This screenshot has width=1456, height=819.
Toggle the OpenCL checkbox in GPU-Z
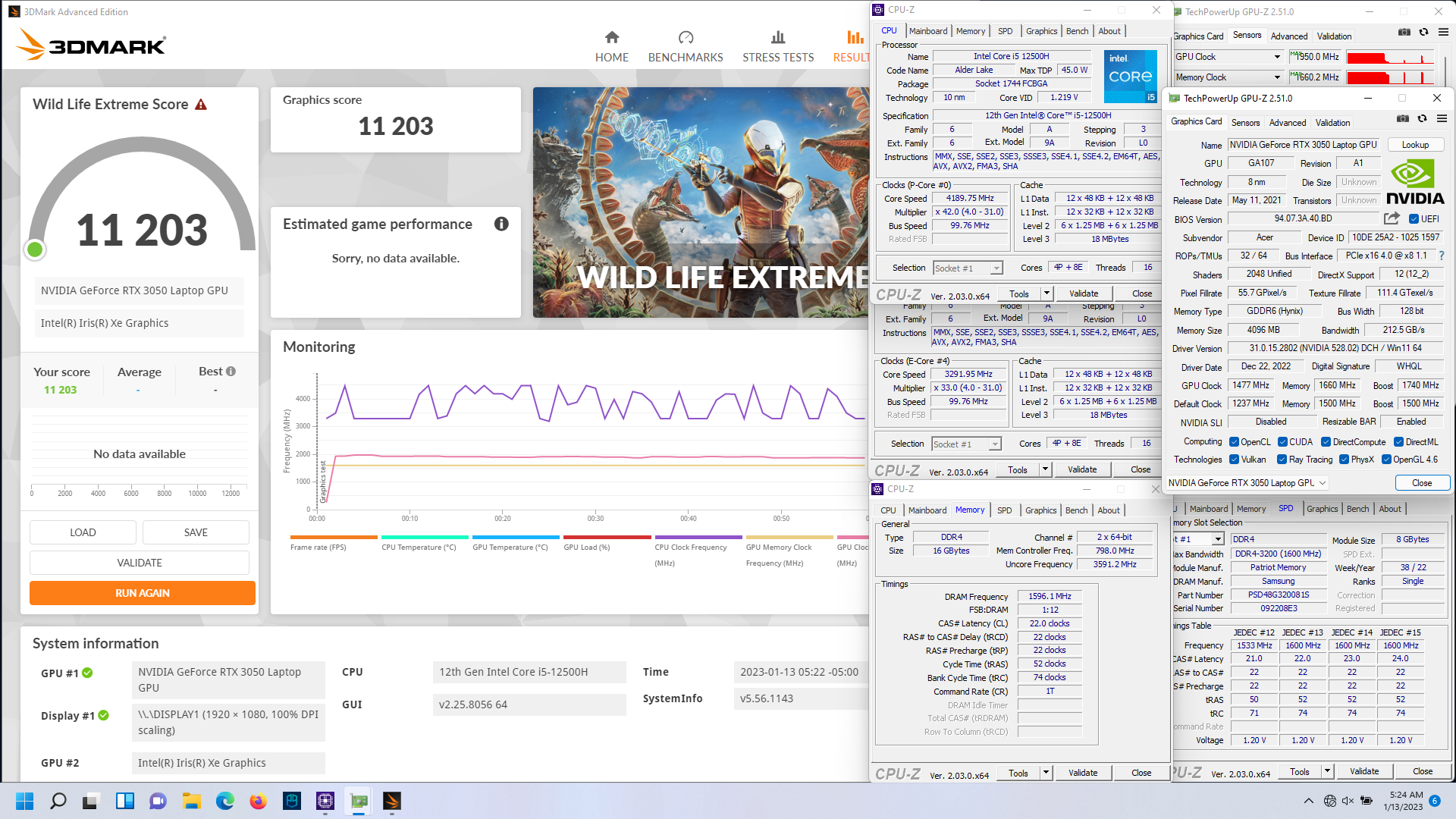point(1234,442)
